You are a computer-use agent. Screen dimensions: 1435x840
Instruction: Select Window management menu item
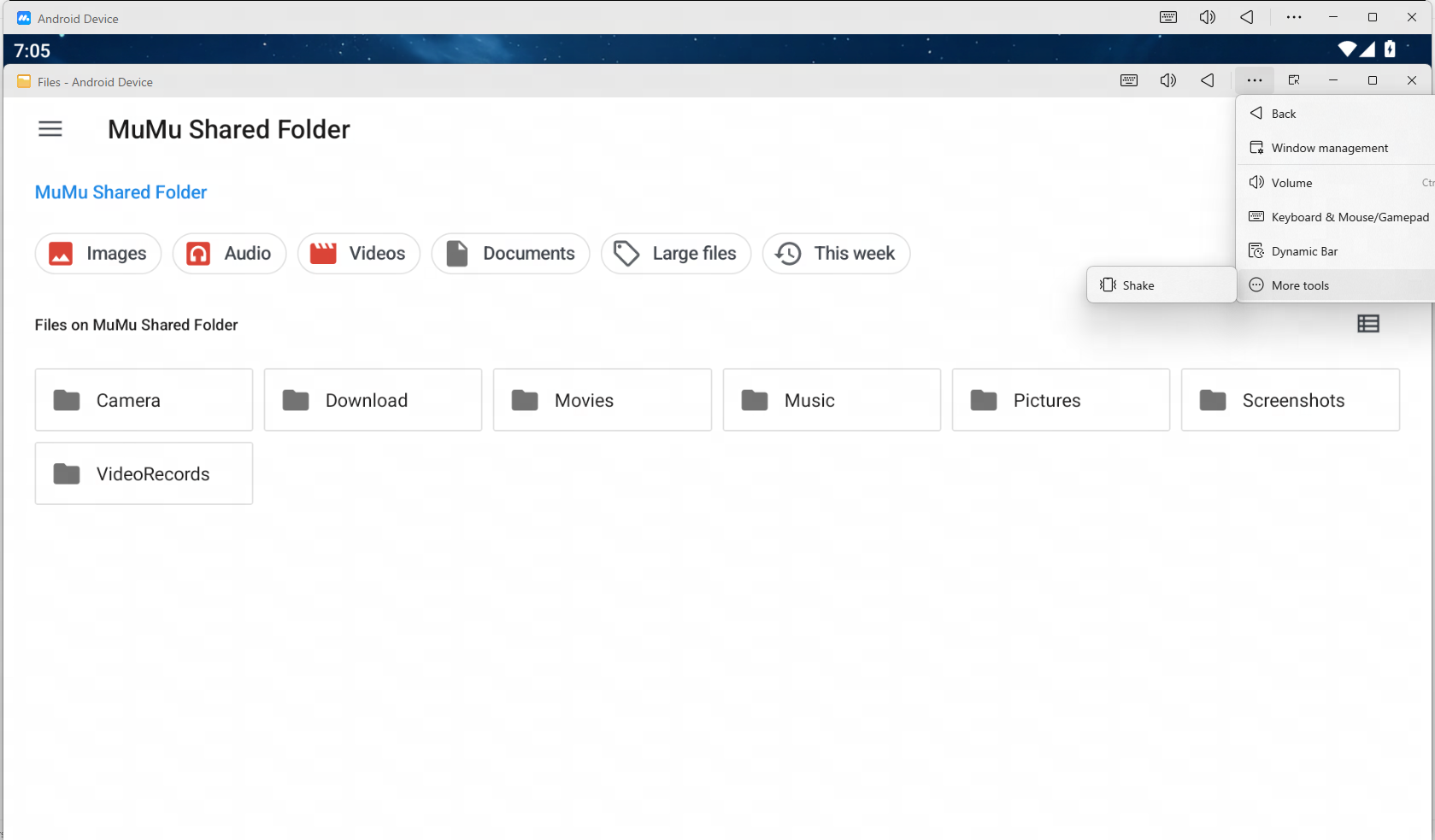click(x=1336, y=148)
